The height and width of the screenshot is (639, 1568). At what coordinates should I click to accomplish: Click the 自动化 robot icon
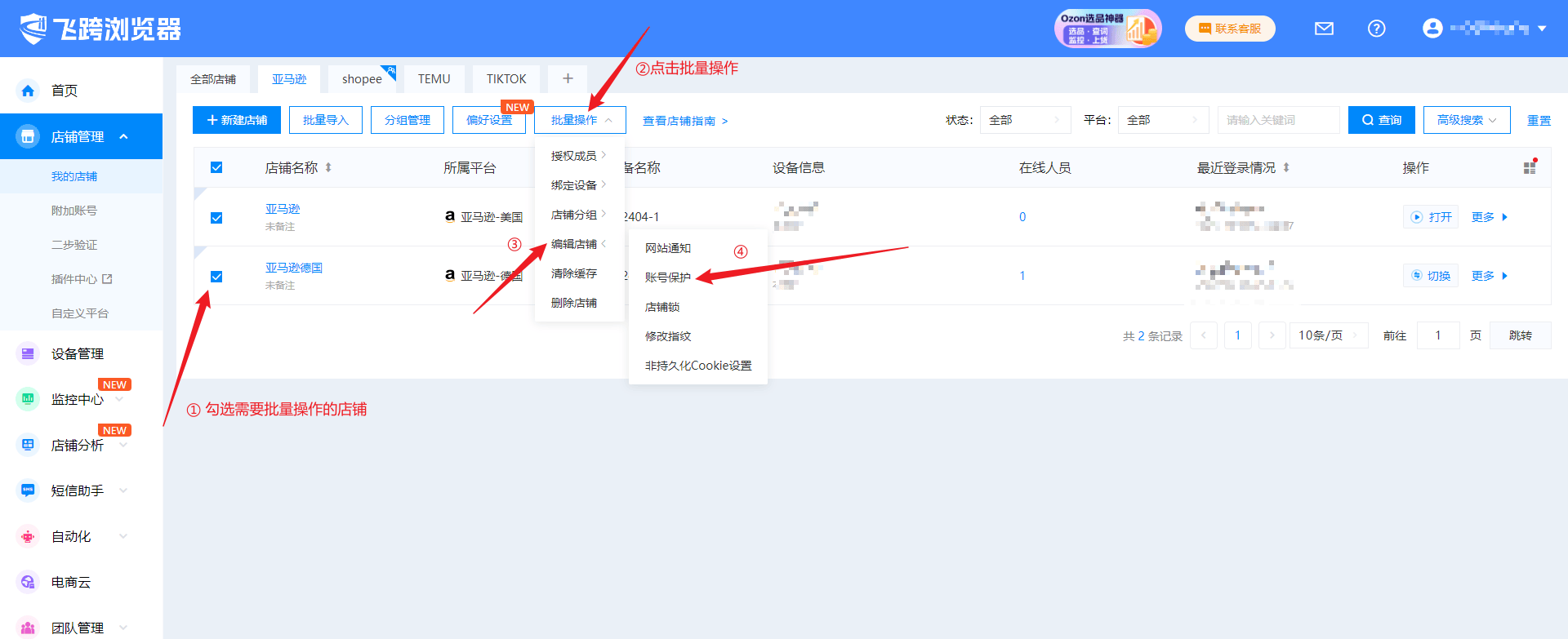pos(28,536)
